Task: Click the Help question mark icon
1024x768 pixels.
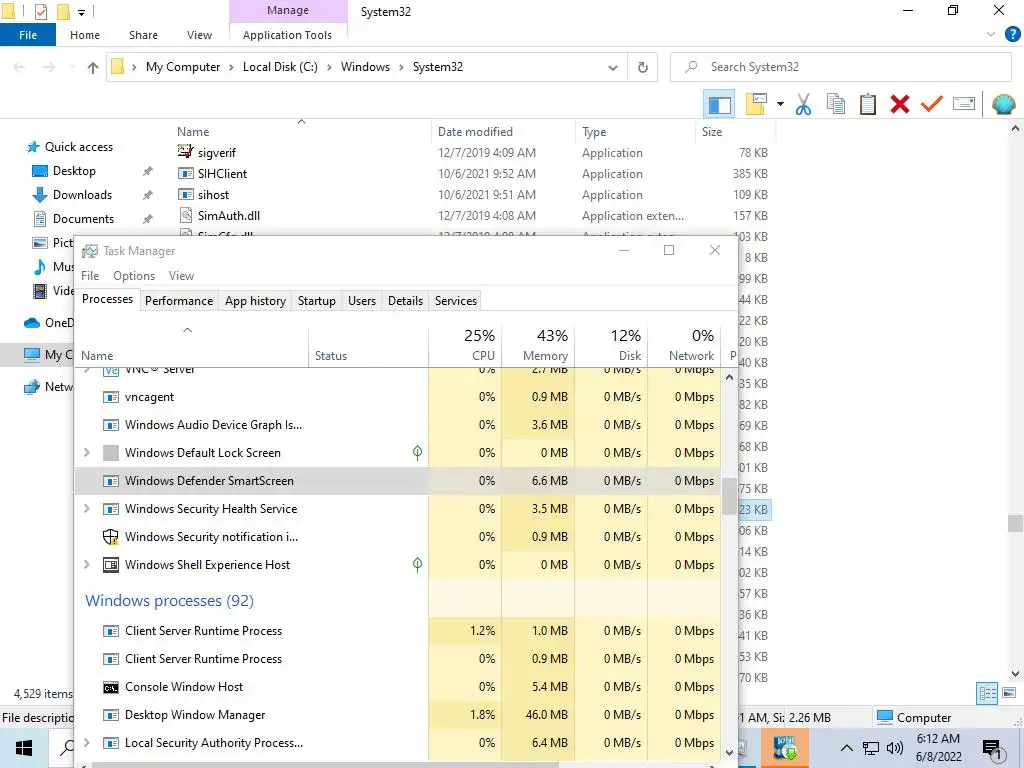Action: click(1012, 35)
